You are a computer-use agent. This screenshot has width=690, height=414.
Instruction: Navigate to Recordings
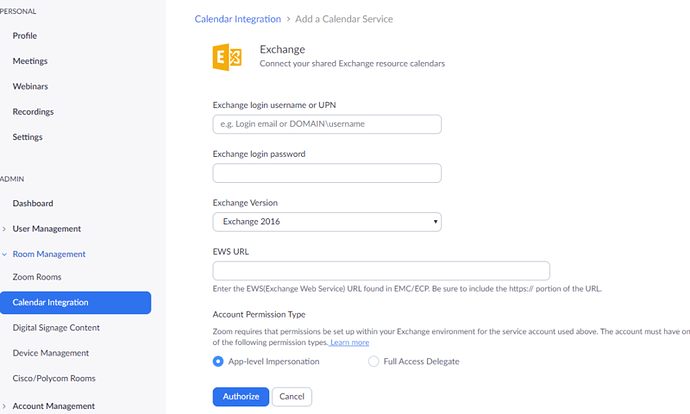[x=33, y=112]
